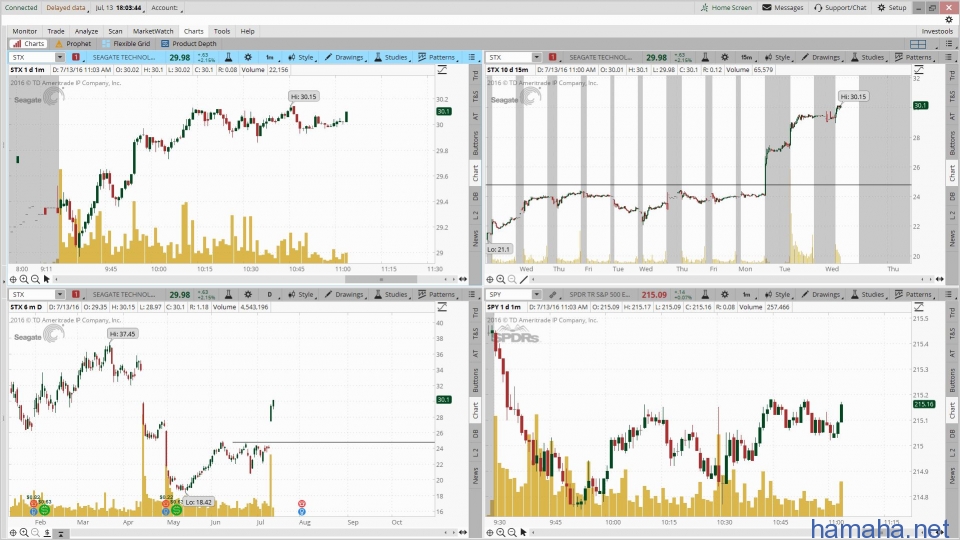
Task: Open the 1m timeframe dropdown in top-left chart
Action: pyautogui.click(x=271, y=58)
